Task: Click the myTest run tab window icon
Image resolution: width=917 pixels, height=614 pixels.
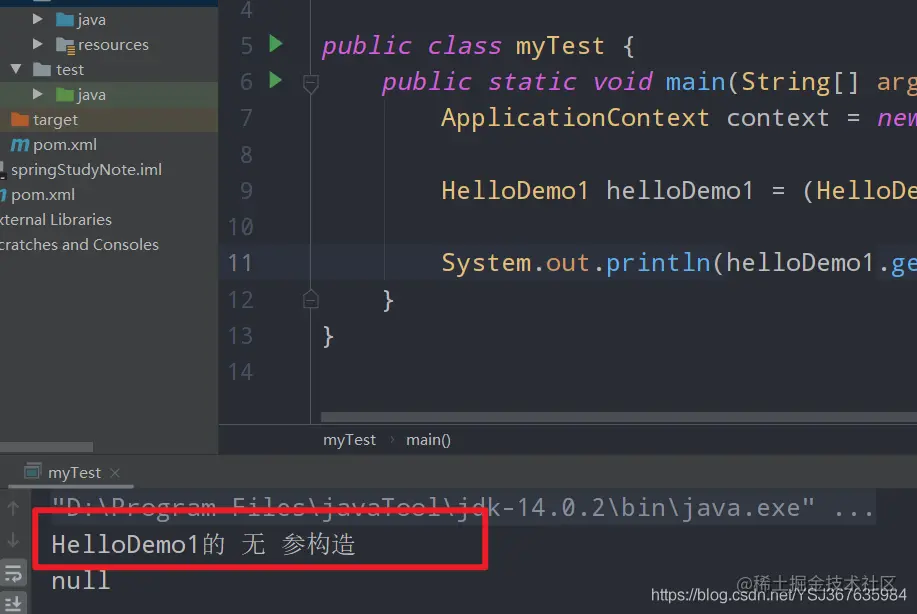Action: pos(33,471)
